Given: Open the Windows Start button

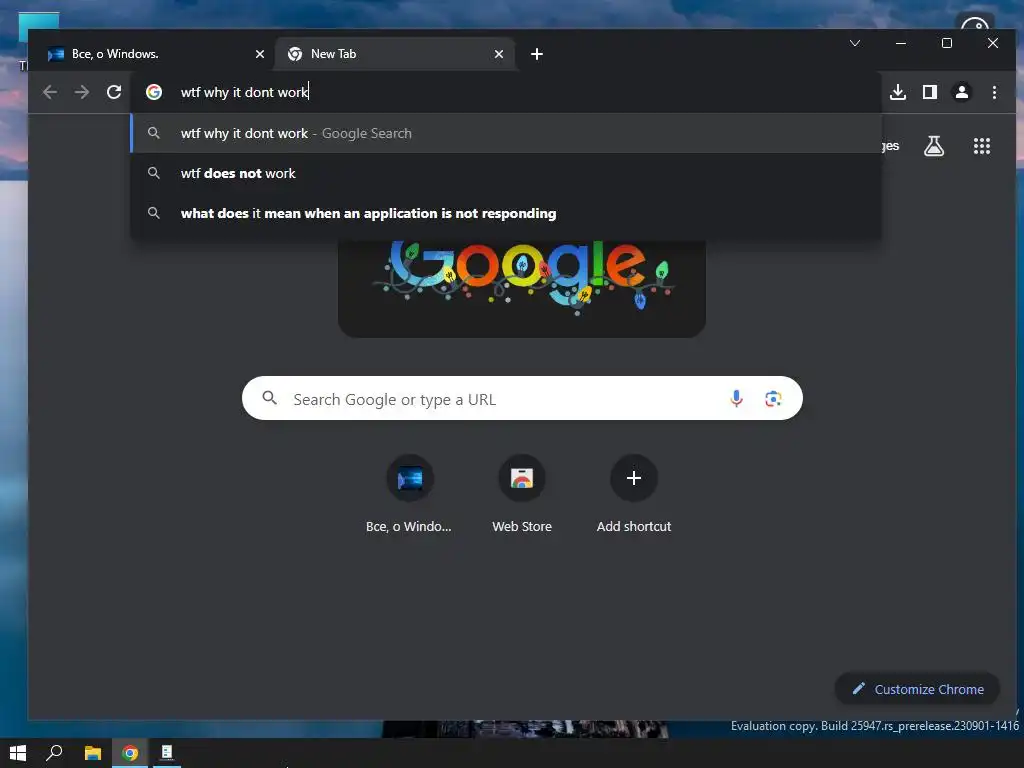Looking at the screenshot, I should coord(18,753).
